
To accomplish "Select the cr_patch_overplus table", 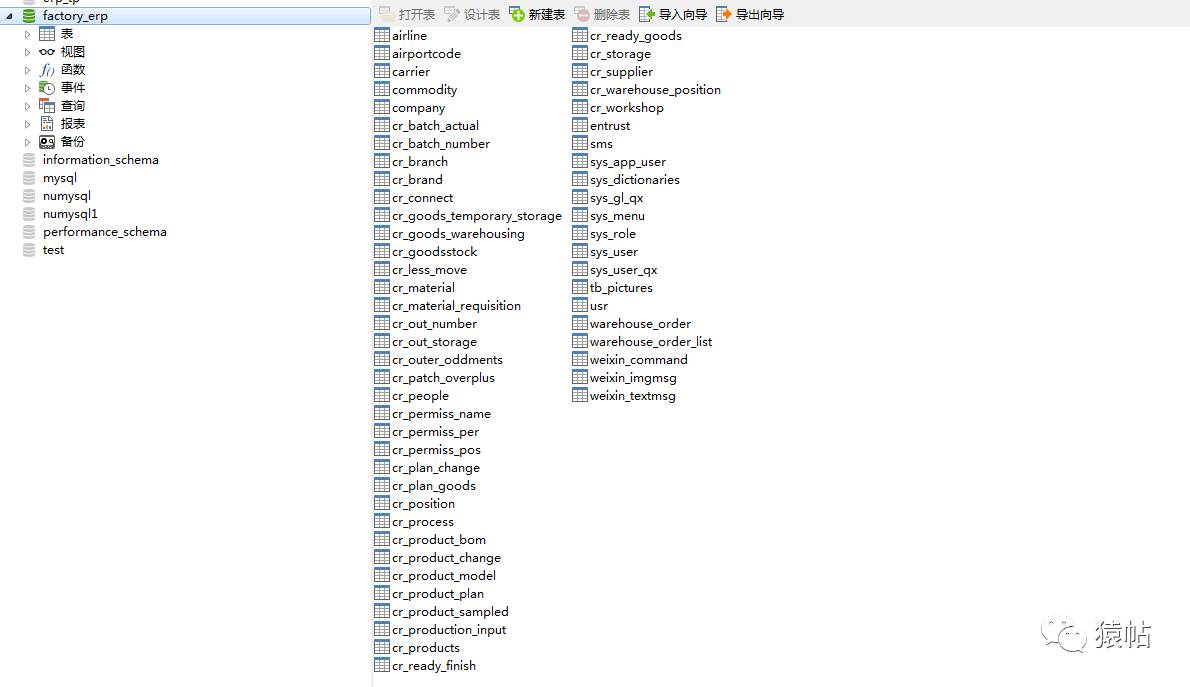I will pyautogui.click(x=443, y=378).
